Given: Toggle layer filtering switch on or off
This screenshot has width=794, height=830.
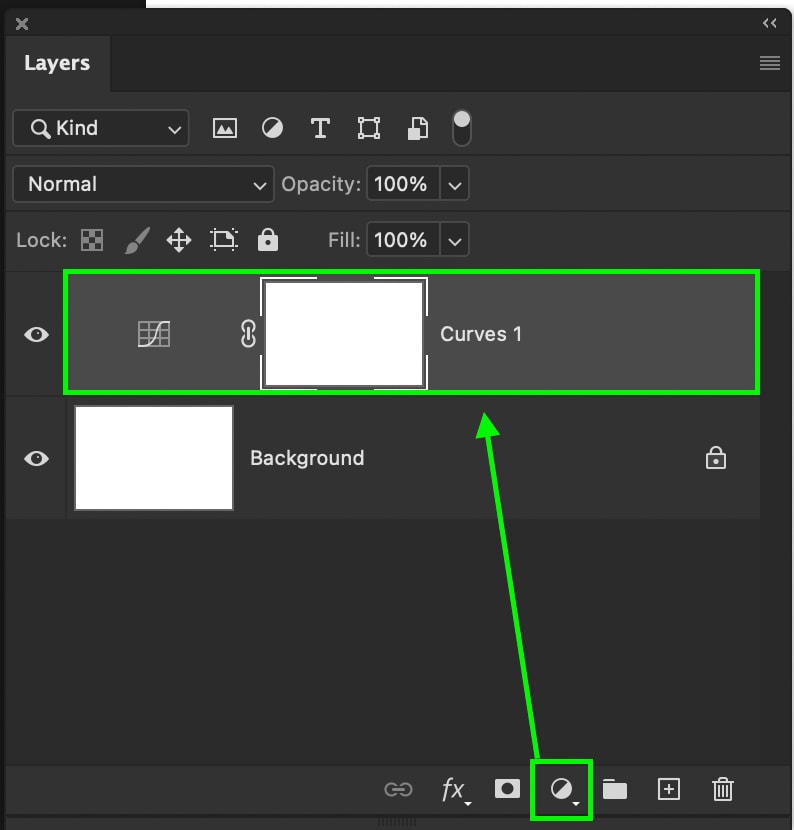Looking at the screenshot, I should pos(462,128).
